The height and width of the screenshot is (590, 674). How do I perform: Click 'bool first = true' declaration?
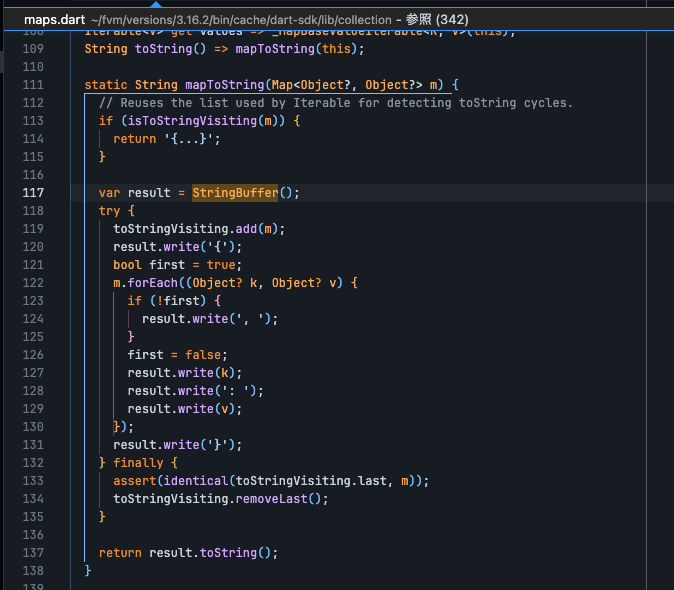(178, 265)
